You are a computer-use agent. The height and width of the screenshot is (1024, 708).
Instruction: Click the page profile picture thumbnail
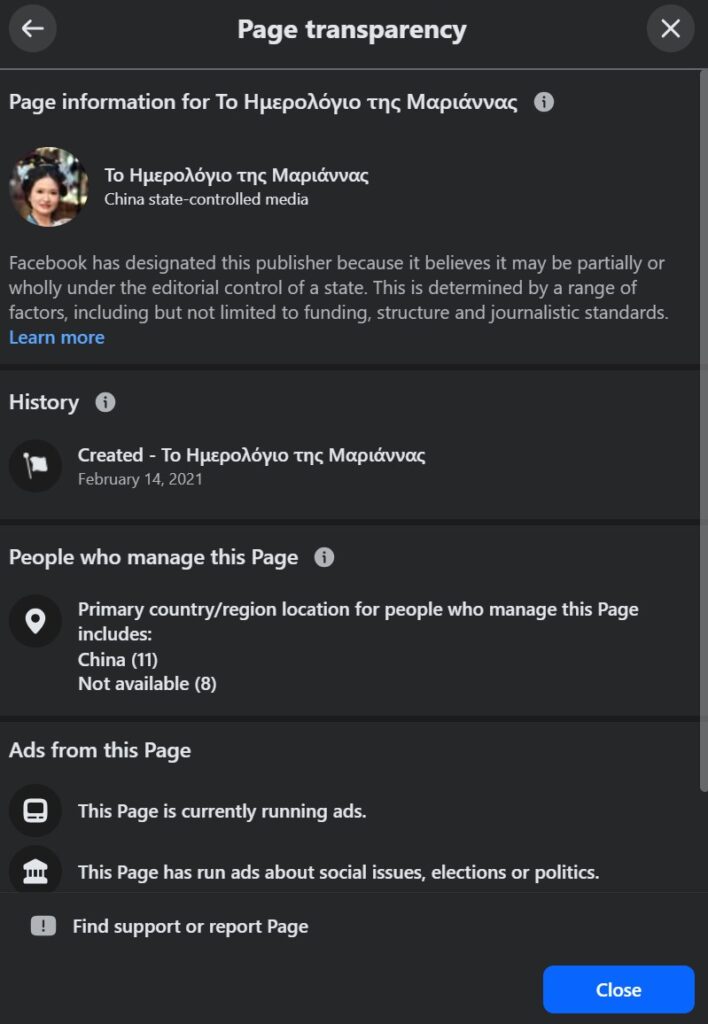click(x=49, y=187)
